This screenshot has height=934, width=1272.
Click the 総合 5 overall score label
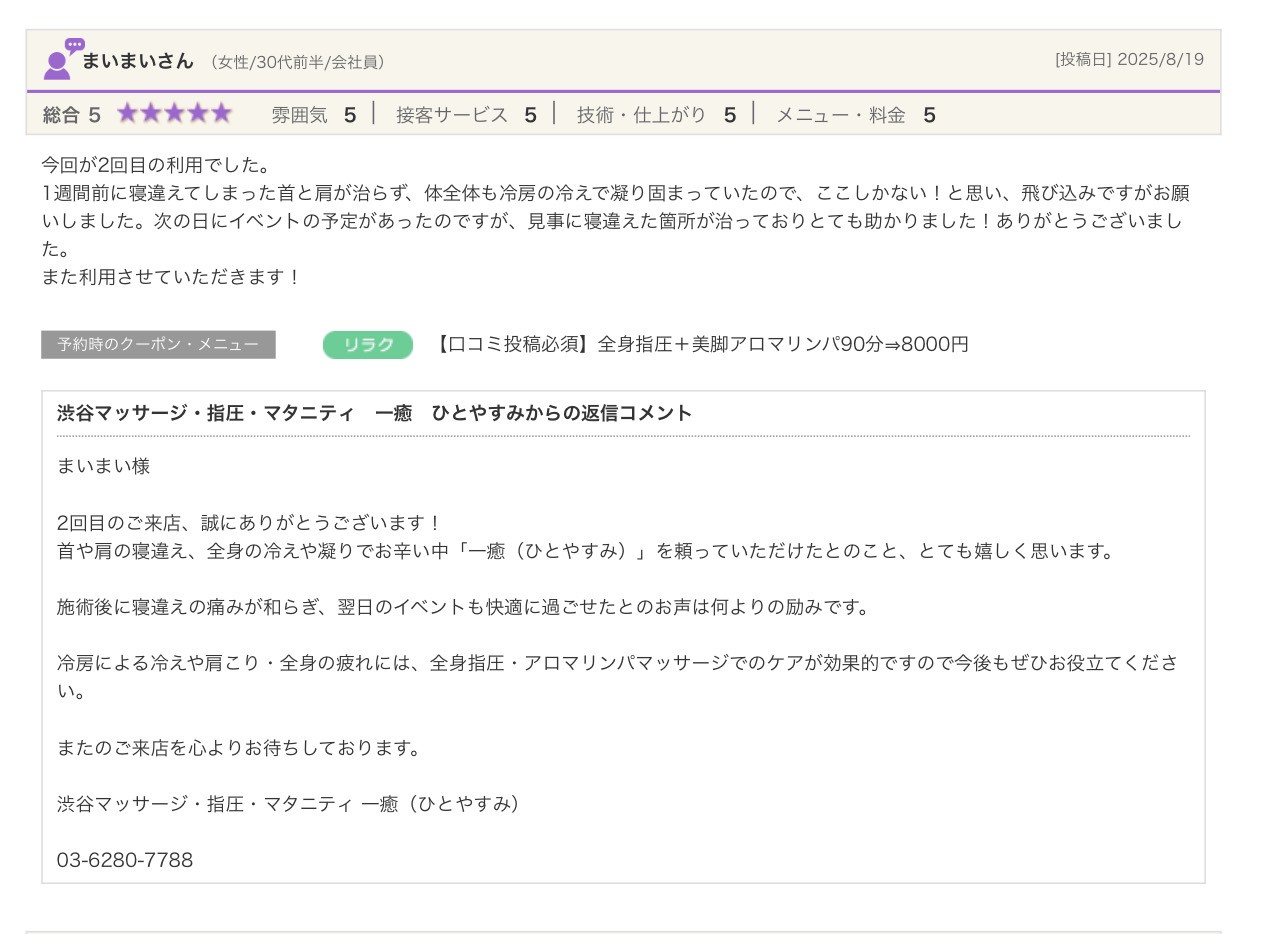pos(71,115)
